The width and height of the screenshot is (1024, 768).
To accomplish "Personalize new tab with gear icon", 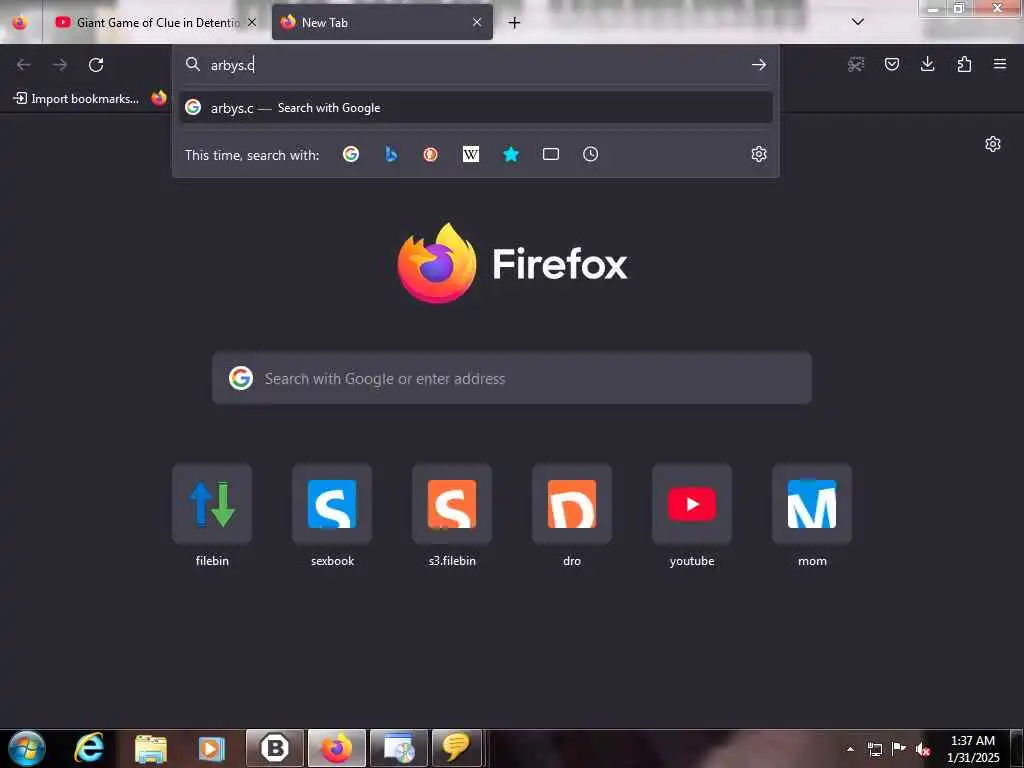I will pyautogui.click(x=993, y=144).
